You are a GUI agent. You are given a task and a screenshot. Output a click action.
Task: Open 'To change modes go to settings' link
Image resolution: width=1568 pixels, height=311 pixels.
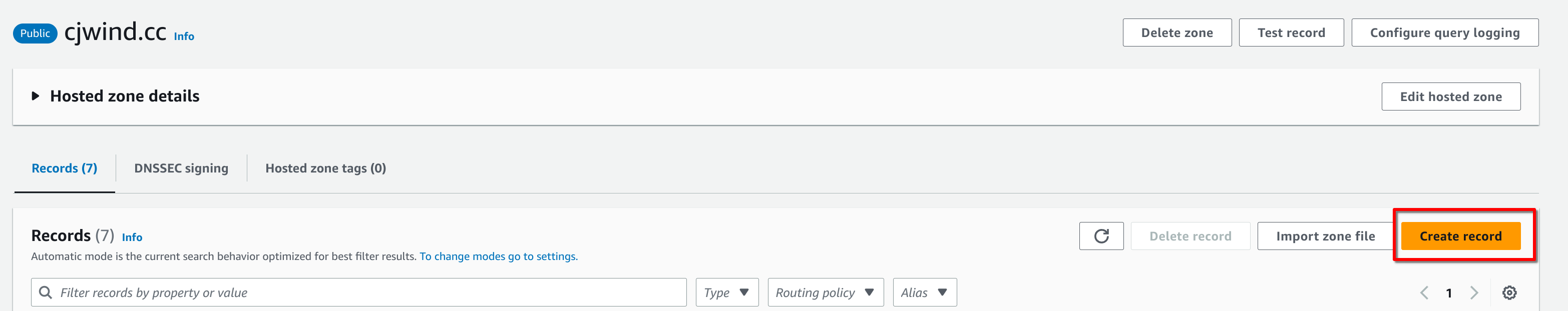click(499, 256)
